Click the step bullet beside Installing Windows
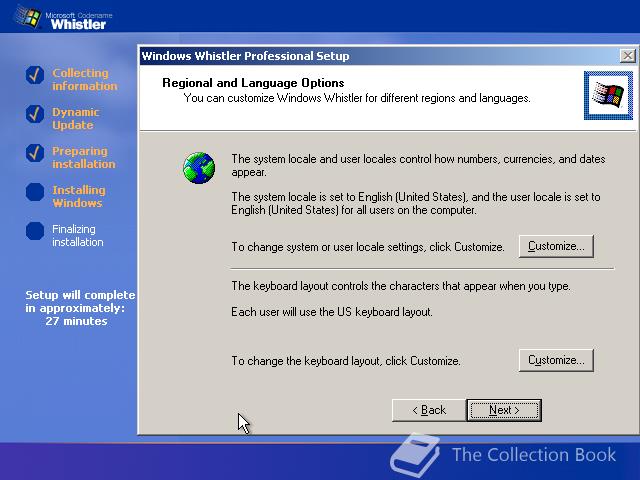640x480 pixels. (35, 192)
